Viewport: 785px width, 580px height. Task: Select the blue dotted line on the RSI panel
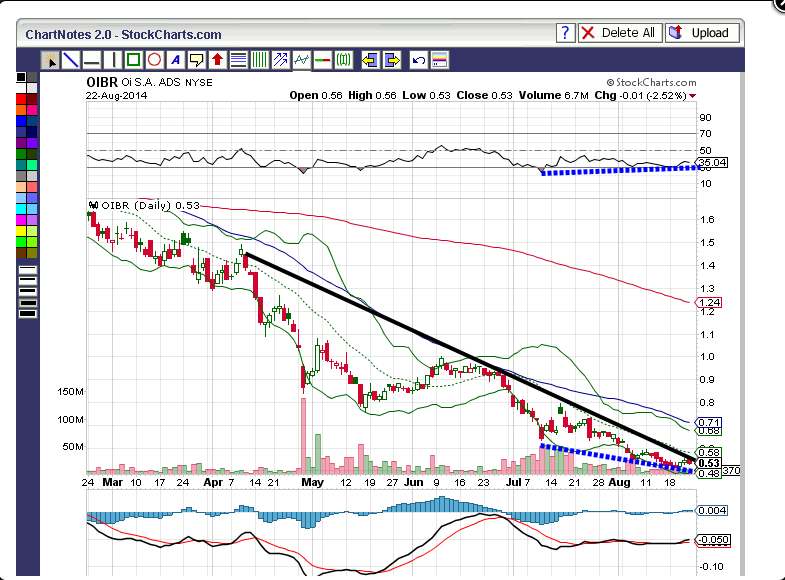(x=620, y=171)
